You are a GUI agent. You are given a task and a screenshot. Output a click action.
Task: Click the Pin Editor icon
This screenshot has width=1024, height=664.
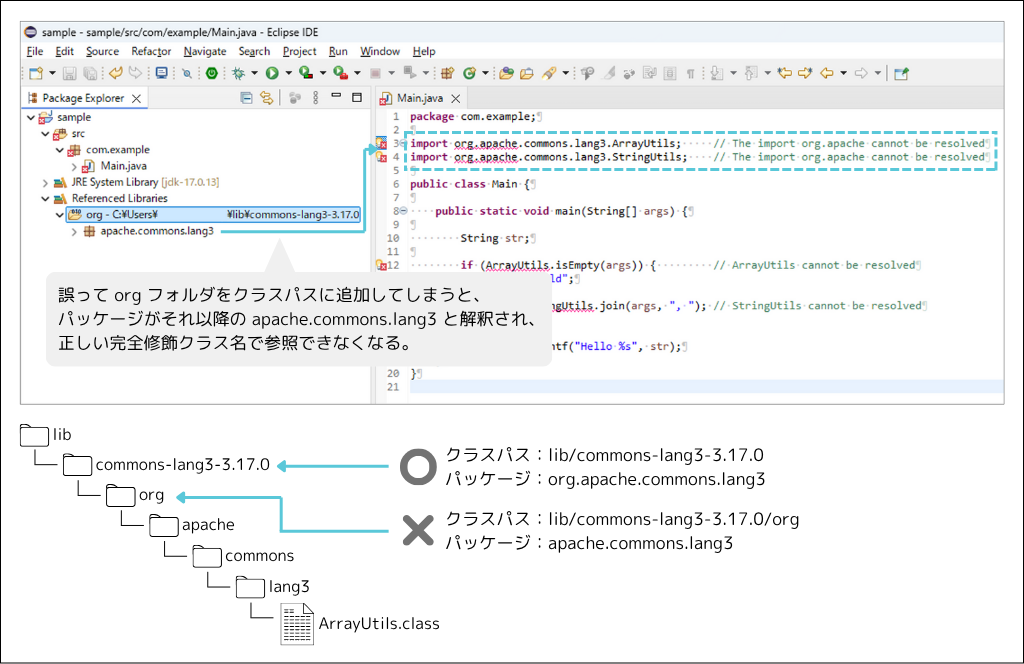click(901, 73)
